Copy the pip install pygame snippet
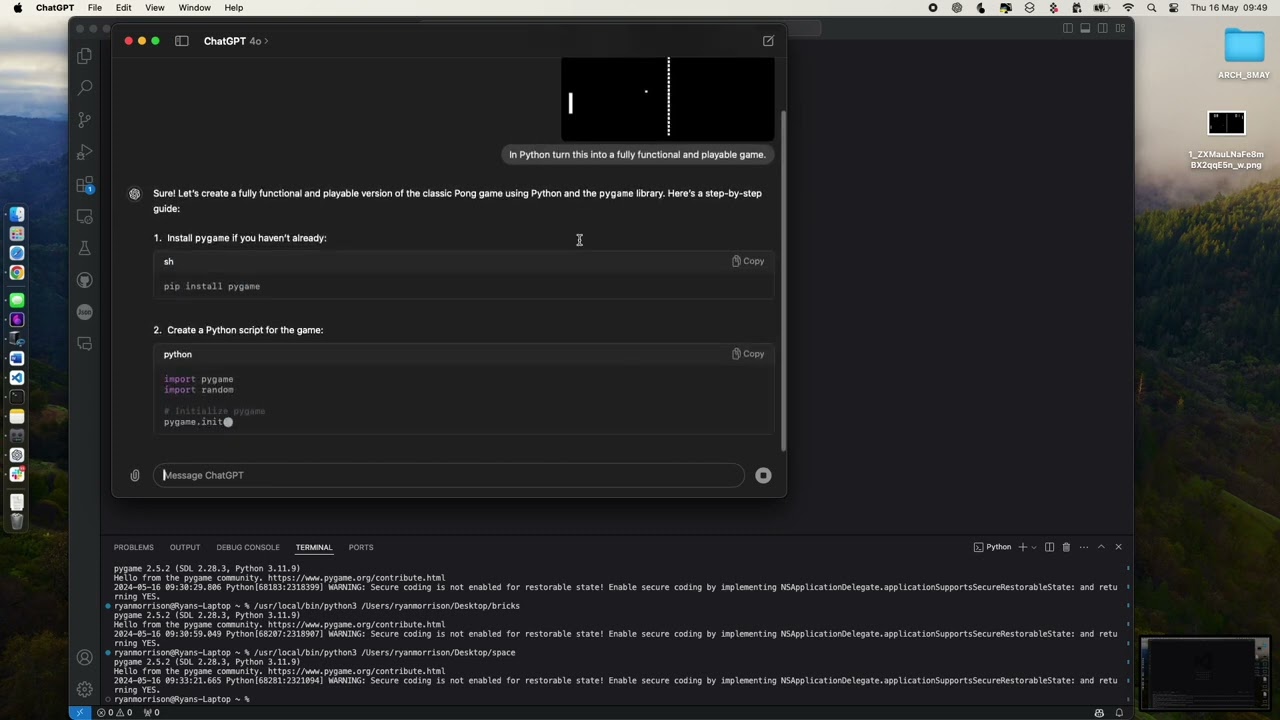The image size is (1280, 720). pos(748,261)
